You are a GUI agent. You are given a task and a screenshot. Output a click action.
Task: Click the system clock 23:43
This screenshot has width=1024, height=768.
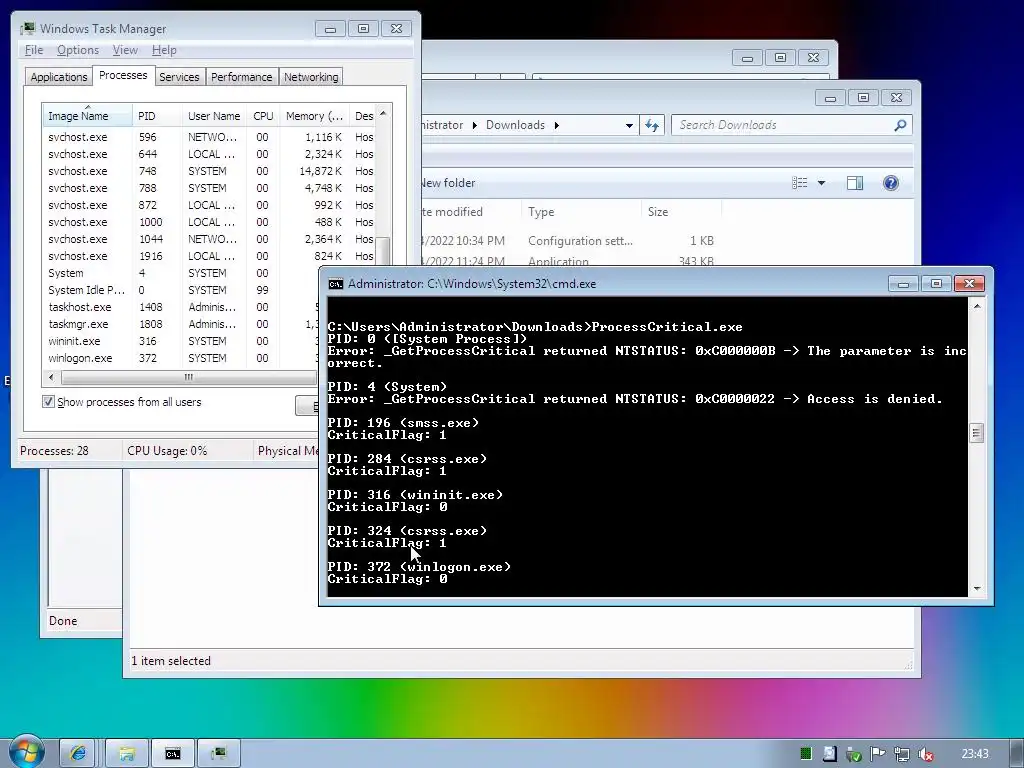click(x=975, y=754)
